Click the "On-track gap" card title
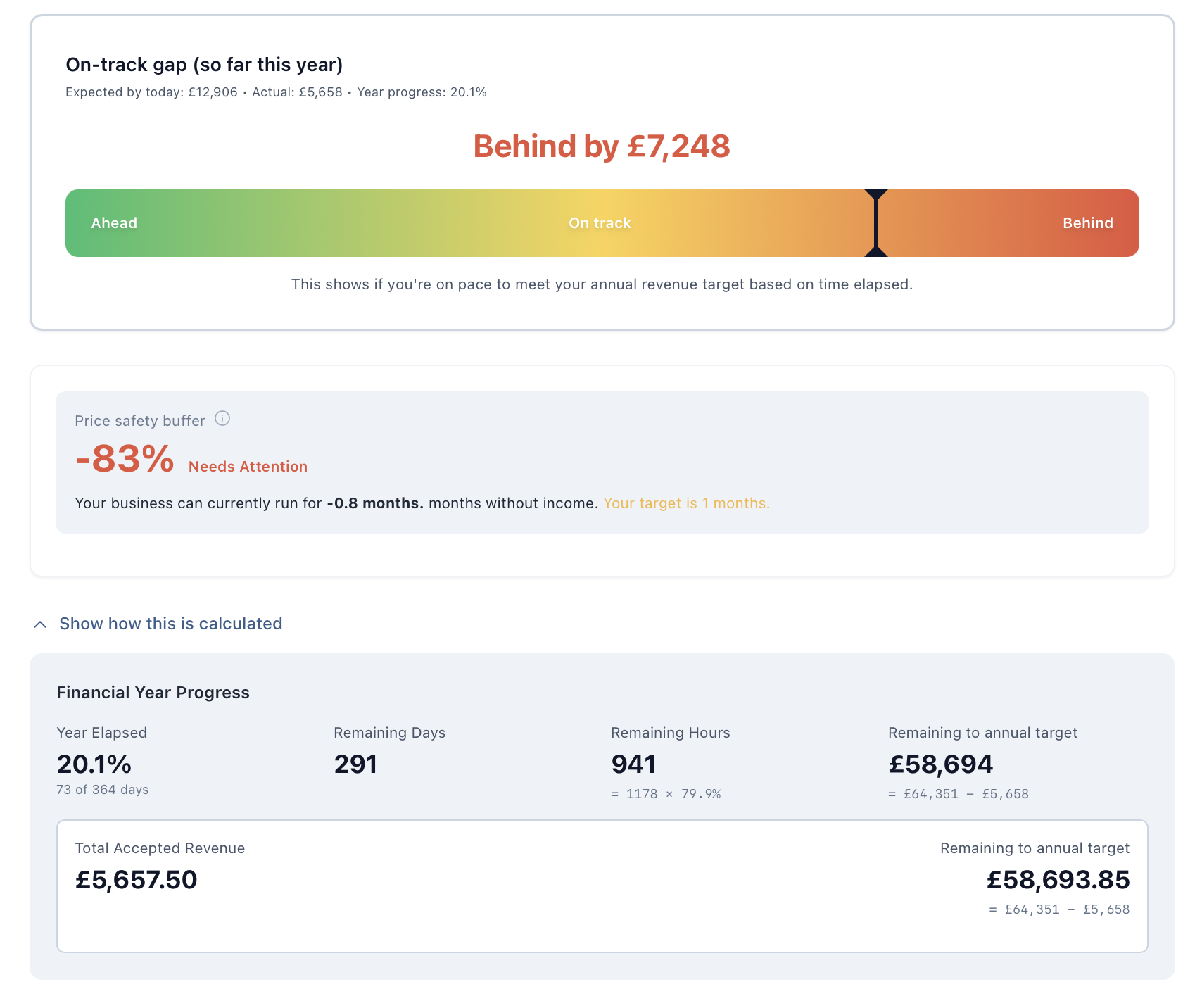The image size is (1202, 1008). click(204, 64)
